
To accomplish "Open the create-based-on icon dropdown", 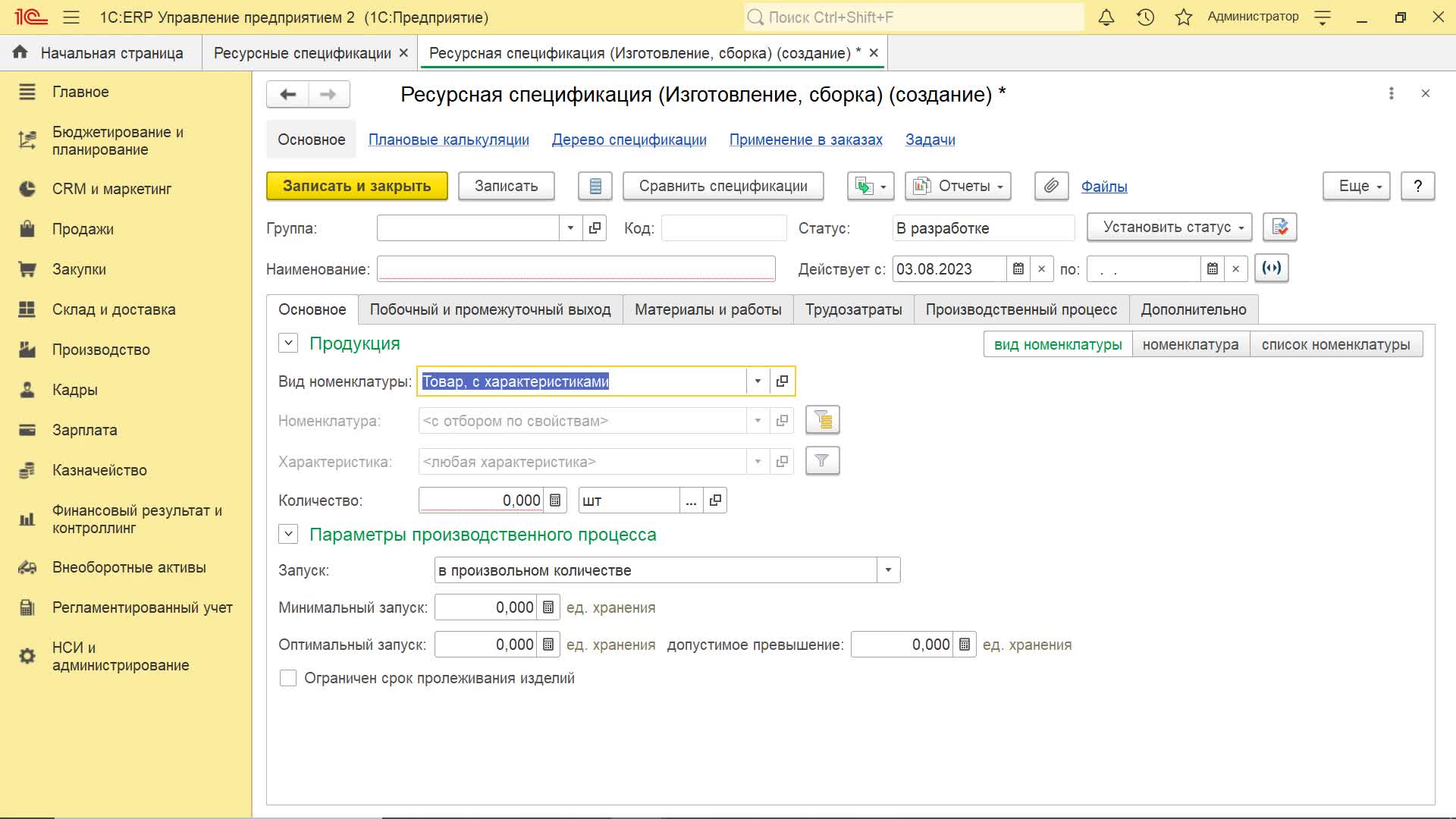I will pos(871,187).
